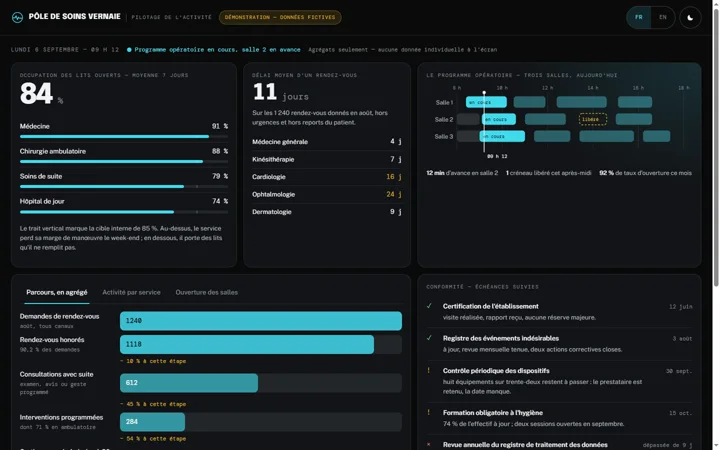Switch to the Activité par service tab
The width and height of the screenshot is (720, 450).
point(131,292)
